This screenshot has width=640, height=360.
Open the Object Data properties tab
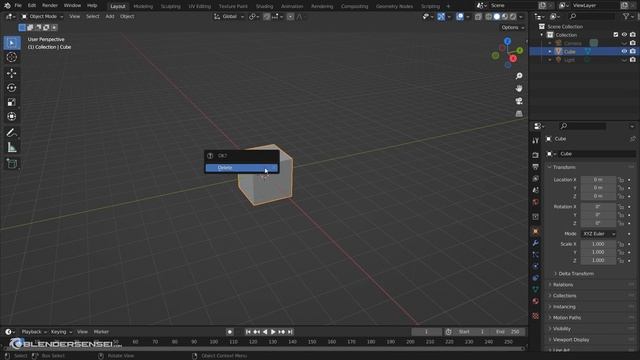536,289
